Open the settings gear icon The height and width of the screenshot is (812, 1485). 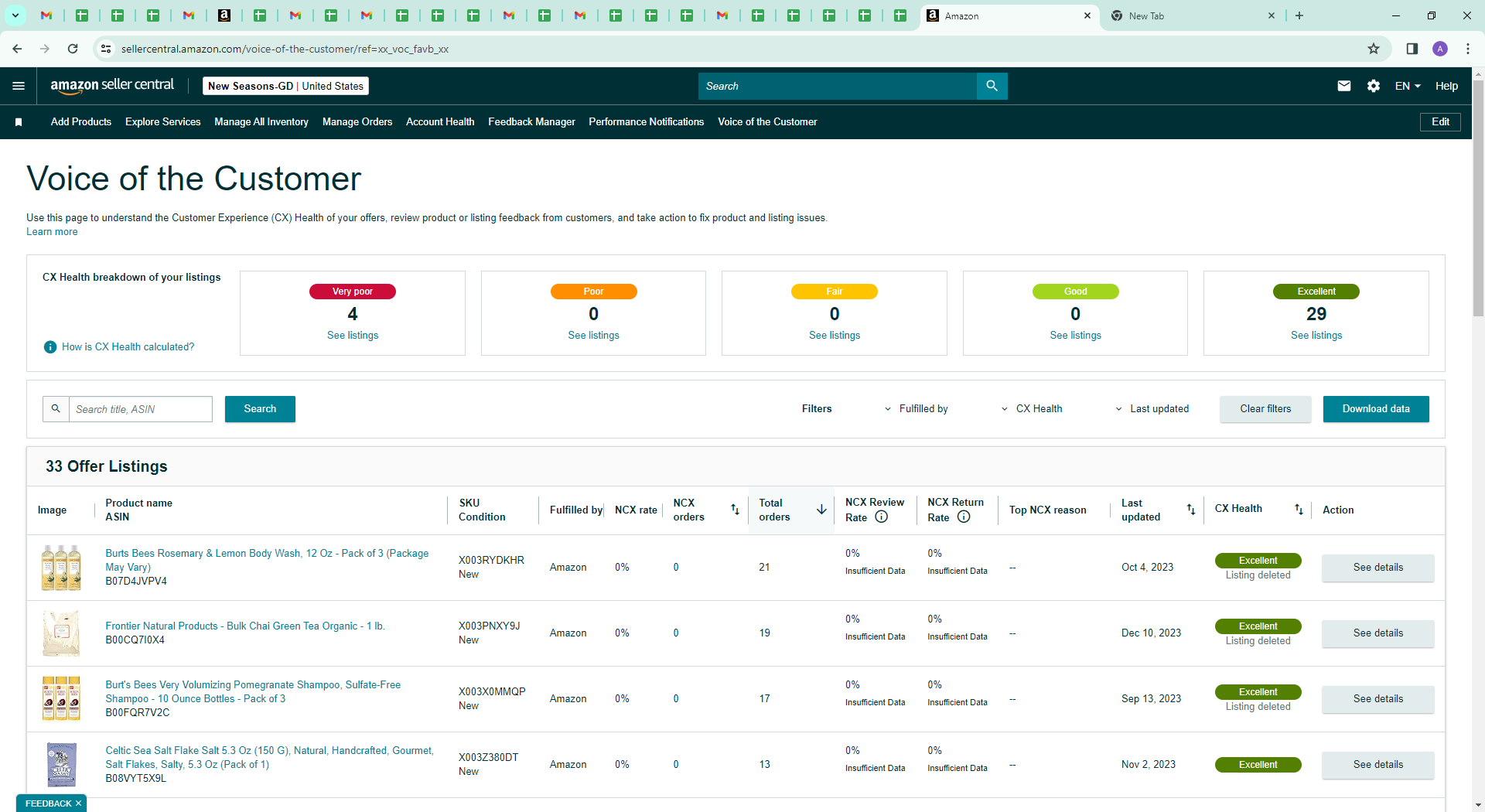pyautogui.click(x=1374, y=86)
